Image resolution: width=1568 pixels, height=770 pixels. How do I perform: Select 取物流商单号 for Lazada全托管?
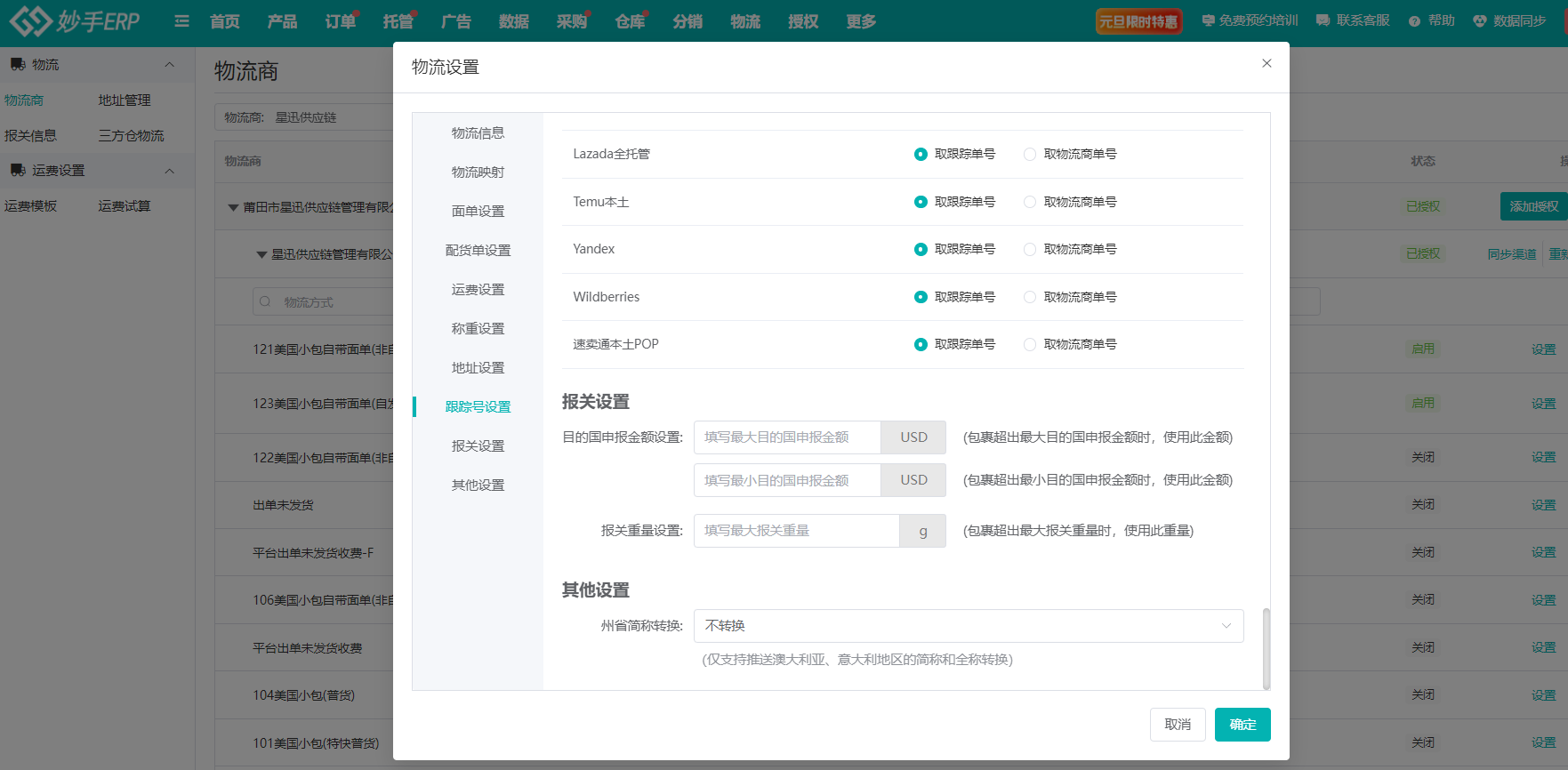[1030, 155]
